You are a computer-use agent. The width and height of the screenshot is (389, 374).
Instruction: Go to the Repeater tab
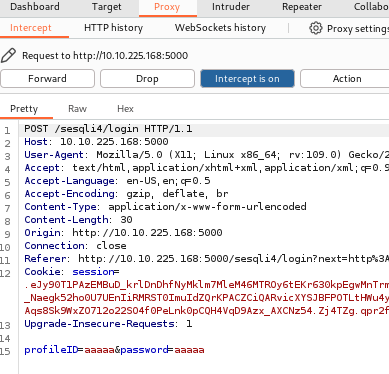click(x=302, y=7)
